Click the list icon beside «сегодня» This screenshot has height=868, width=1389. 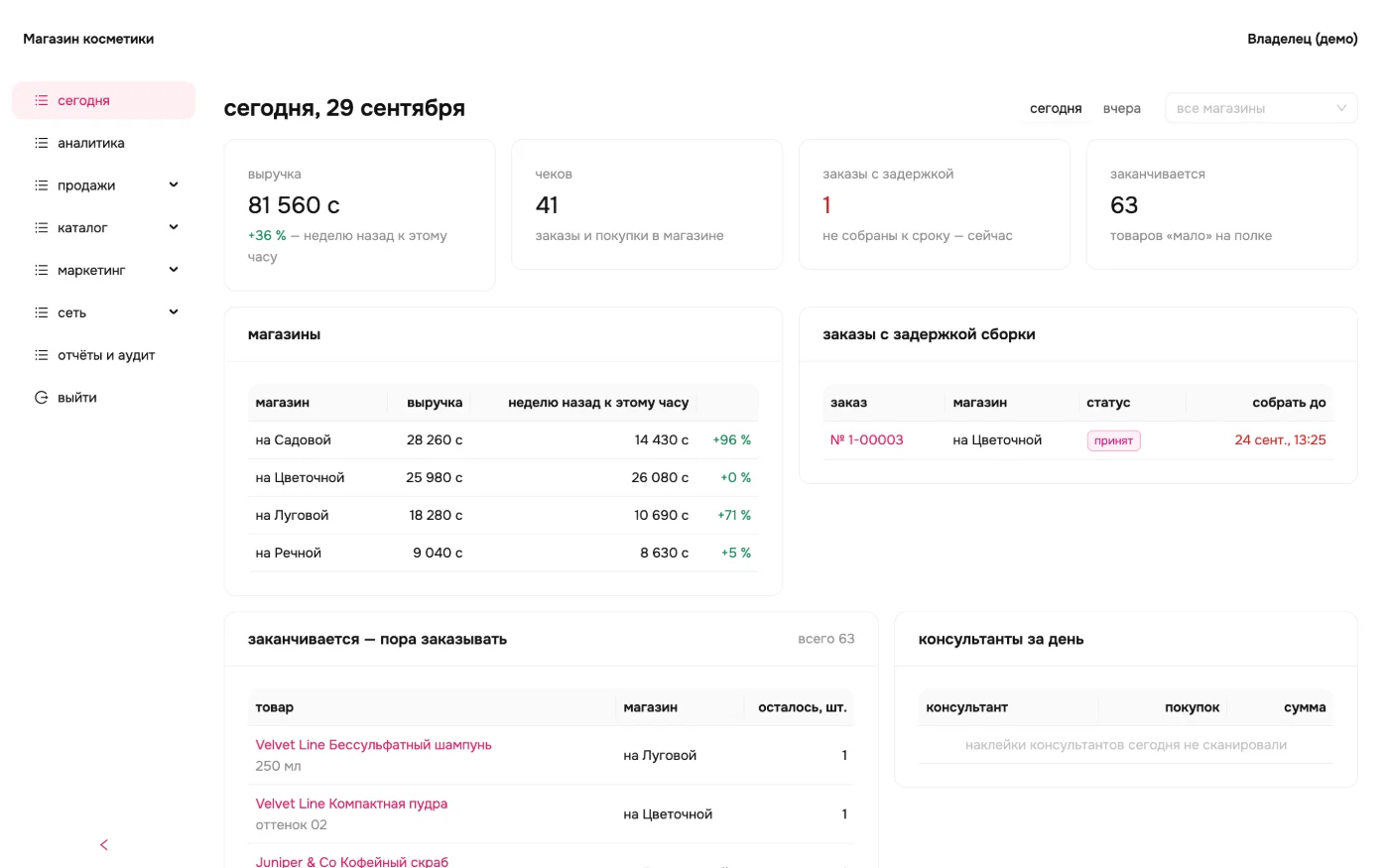click(x=42, y=100)
